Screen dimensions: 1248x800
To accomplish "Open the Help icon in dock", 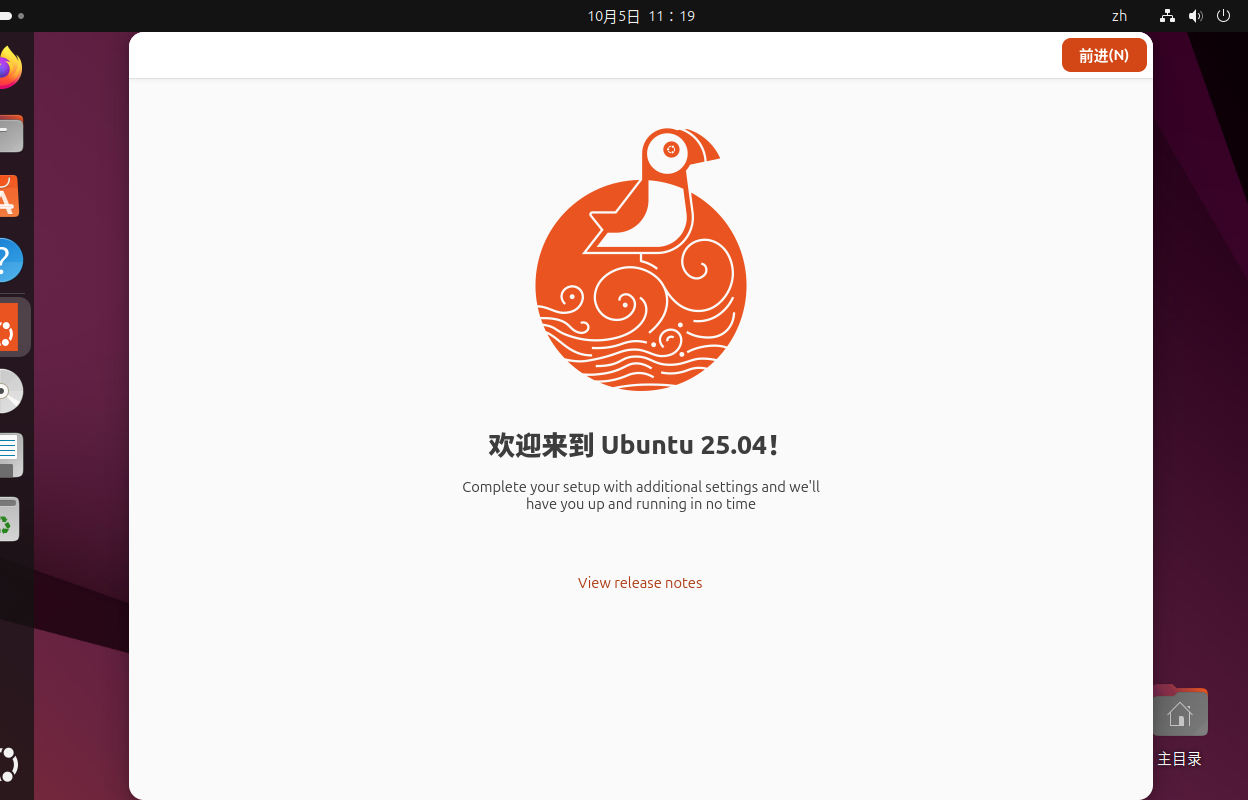I will pos(9,261).
